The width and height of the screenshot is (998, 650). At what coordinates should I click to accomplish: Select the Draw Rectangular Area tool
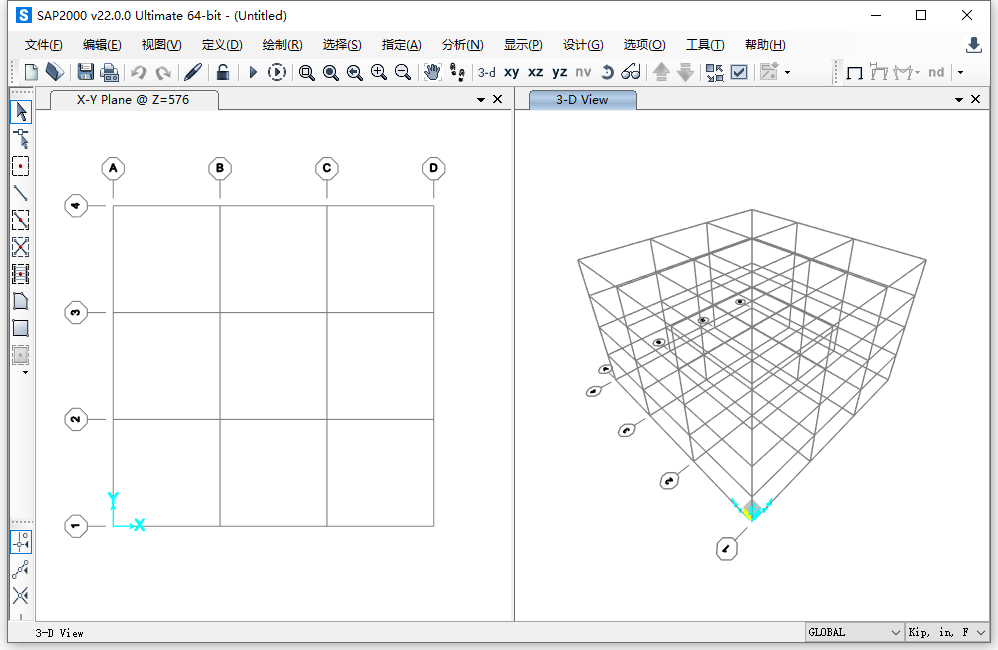click(x=20, y=328)
